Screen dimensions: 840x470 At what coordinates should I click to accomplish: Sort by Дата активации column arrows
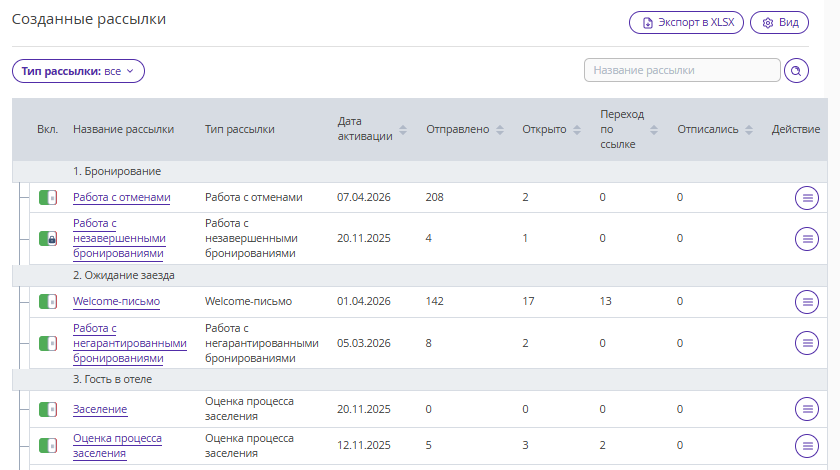coord(403,129)
